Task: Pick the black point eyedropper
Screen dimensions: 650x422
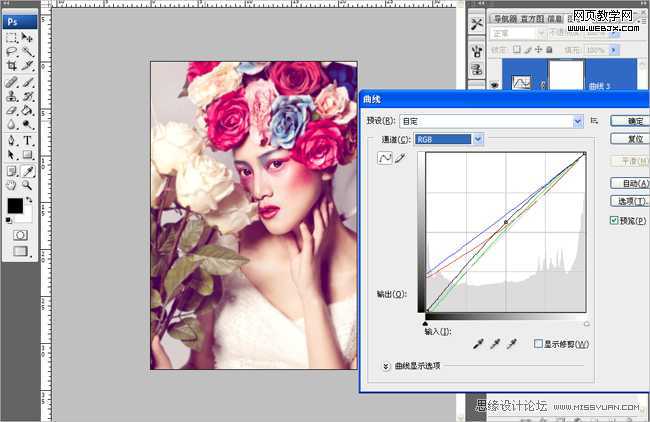Action: (477, 344)
